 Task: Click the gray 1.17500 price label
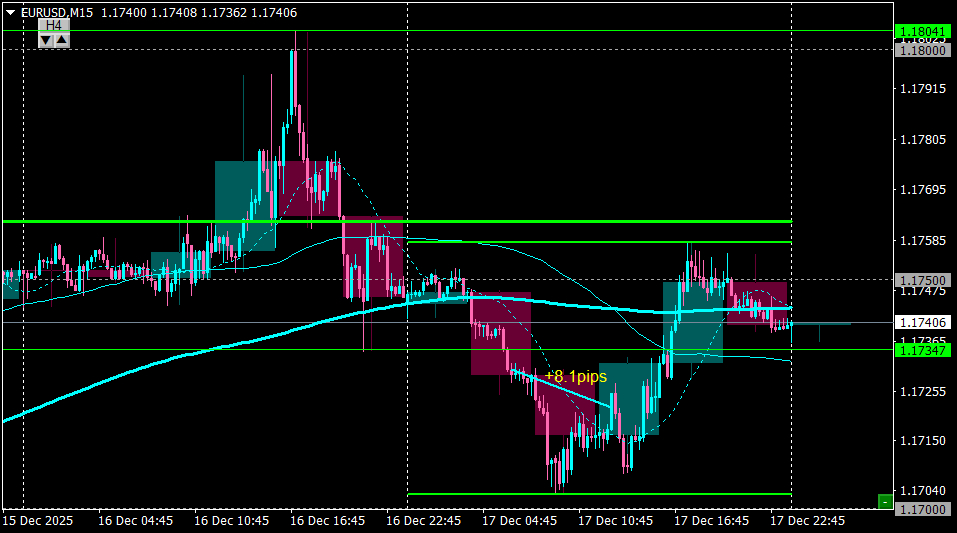coord(923,280)
